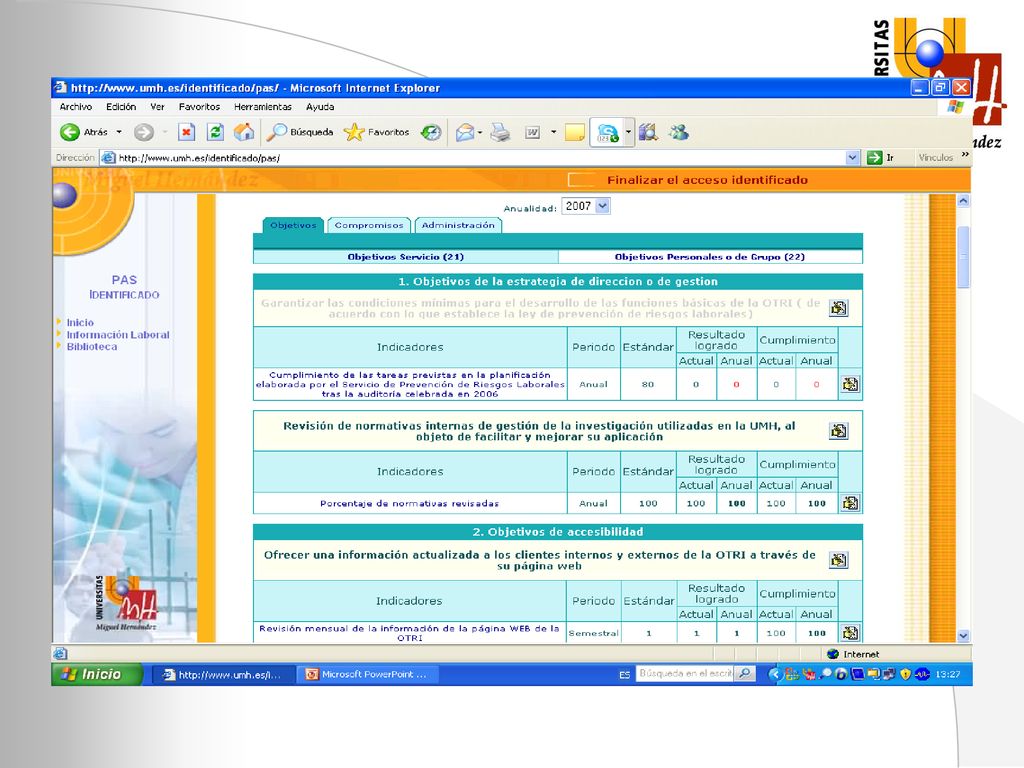Click the Edit with Word icon
Screen dimensions: 1024x768
click(533, 133)
